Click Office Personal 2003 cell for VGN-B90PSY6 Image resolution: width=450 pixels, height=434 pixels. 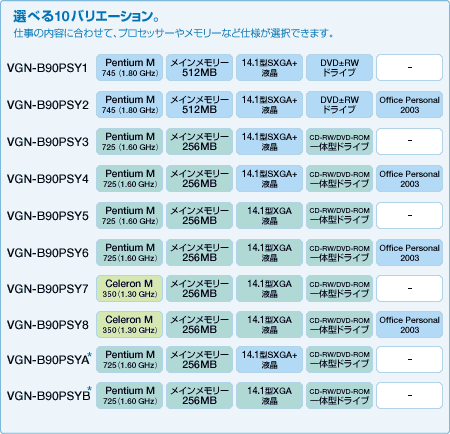pyautogui.click(x=409, y=253)
